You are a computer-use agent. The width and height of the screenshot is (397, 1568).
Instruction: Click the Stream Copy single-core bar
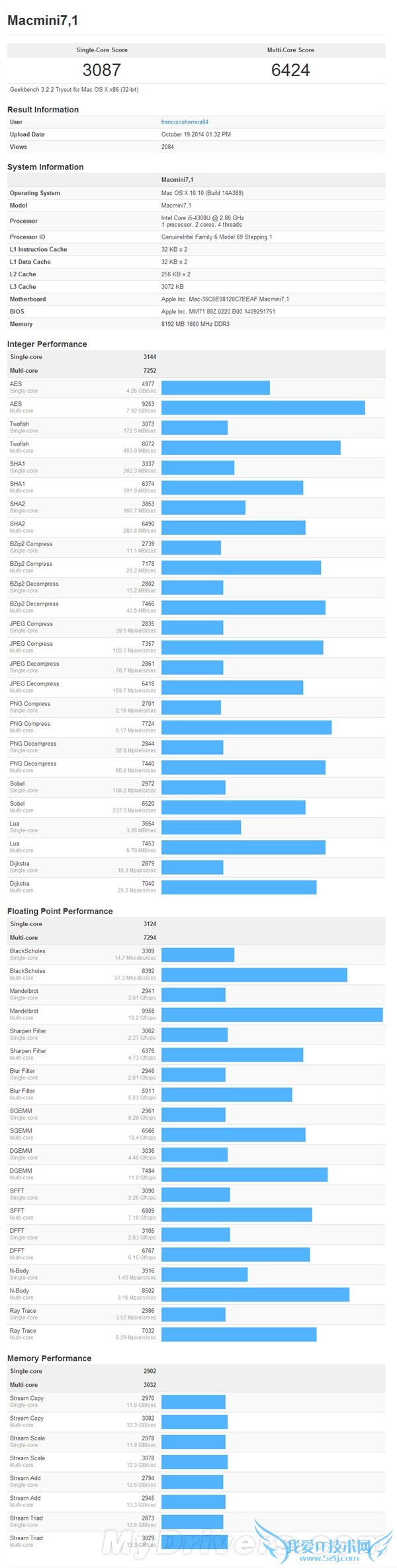coord(193,1402)
